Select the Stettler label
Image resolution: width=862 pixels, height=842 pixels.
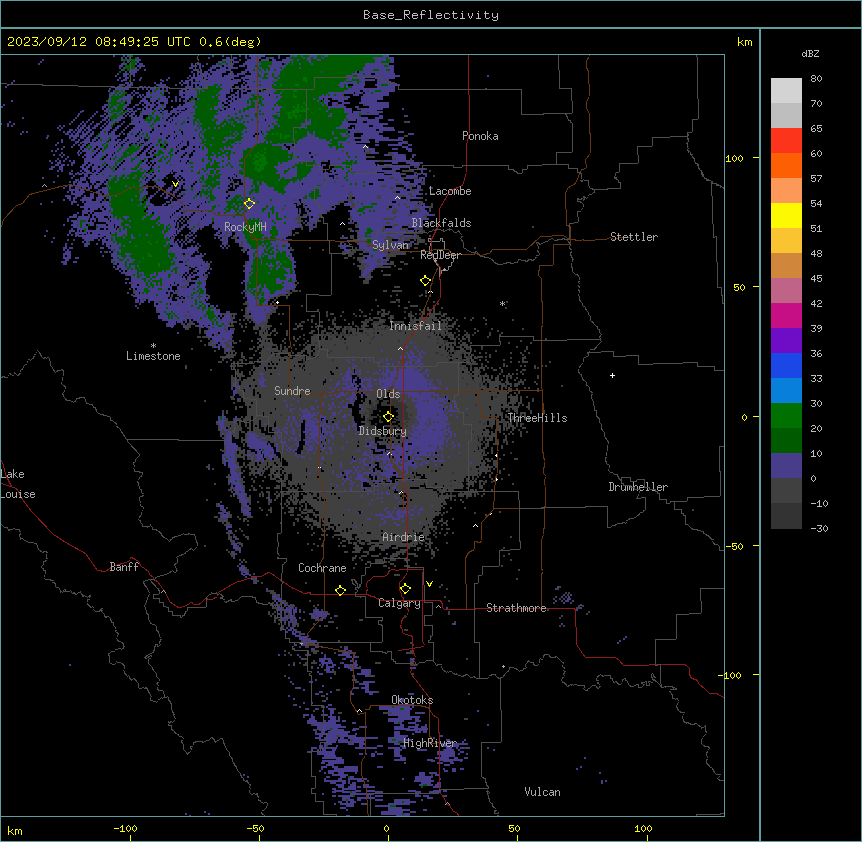point(634,237)
